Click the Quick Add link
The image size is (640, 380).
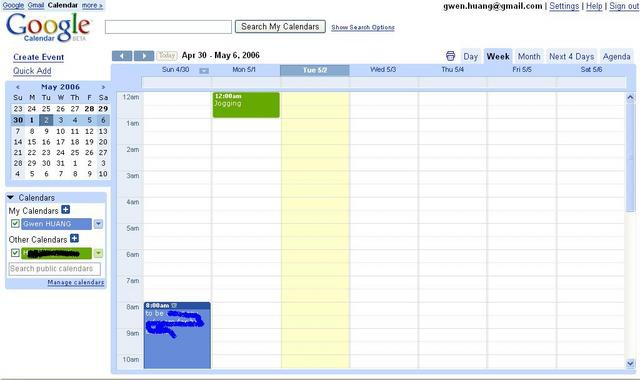point(32,71)
